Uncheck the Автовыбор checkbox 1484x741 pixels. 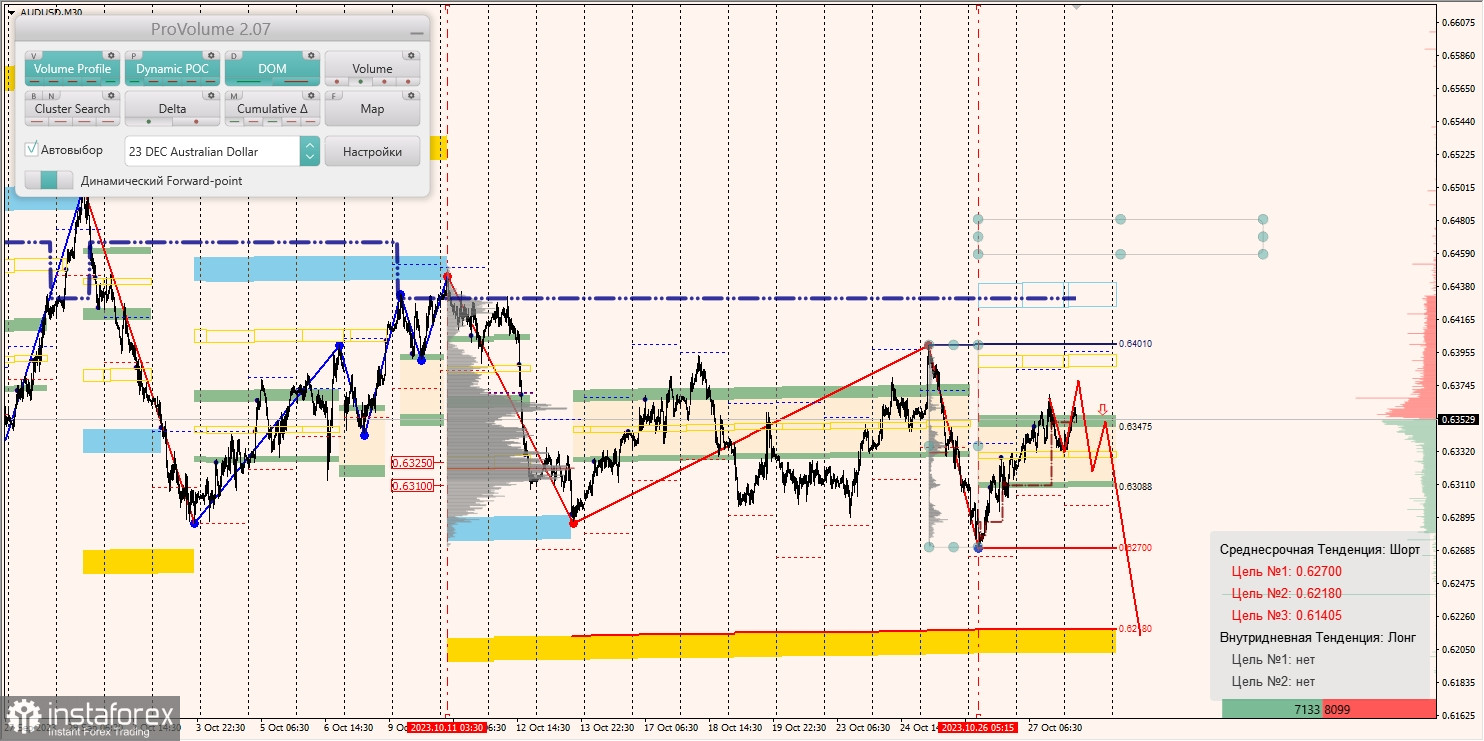pyautogui.click(x=32, y=149)
